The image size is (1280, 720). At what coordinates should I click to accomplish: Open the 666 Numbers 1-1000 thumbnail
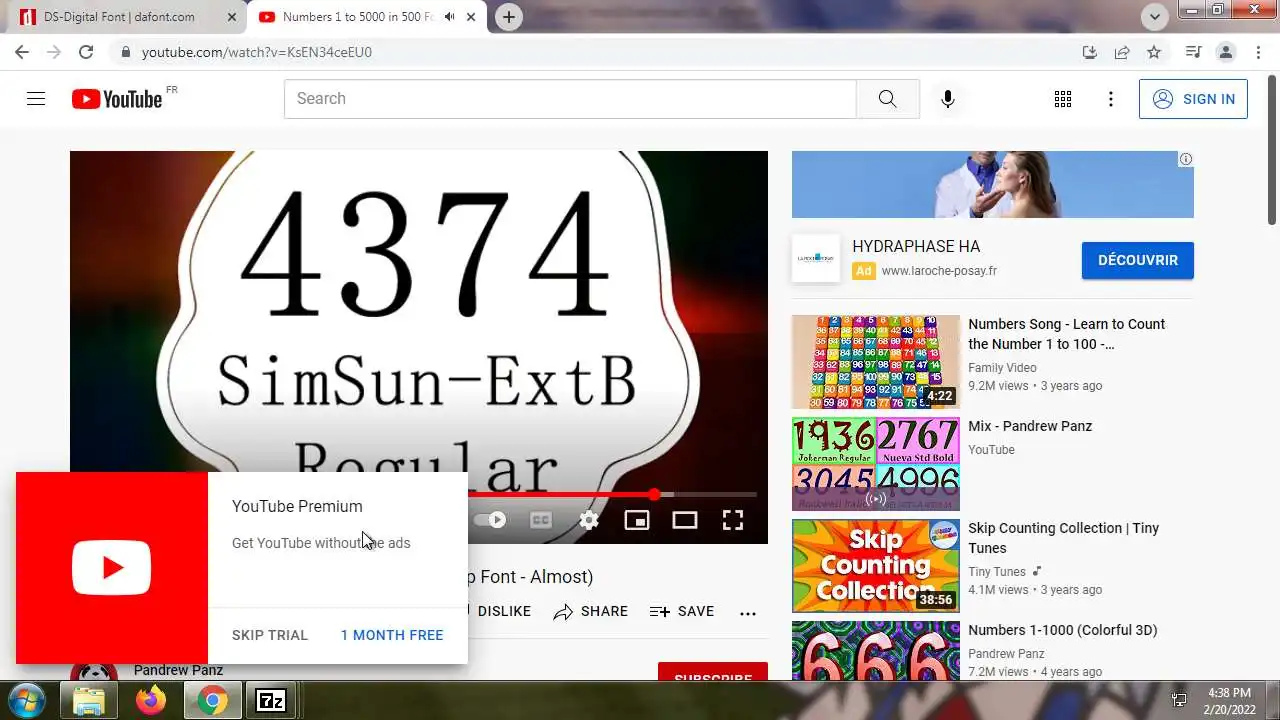(x=876, y=651)
